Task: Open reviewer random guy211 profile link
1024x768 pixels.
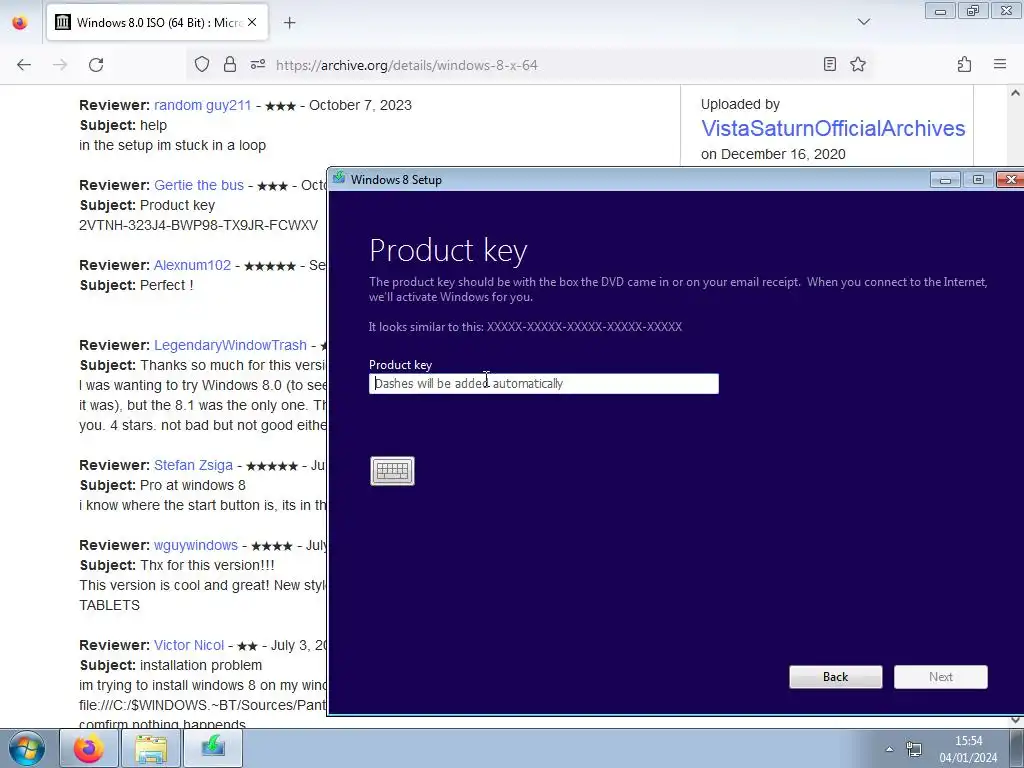Action: 202,105
